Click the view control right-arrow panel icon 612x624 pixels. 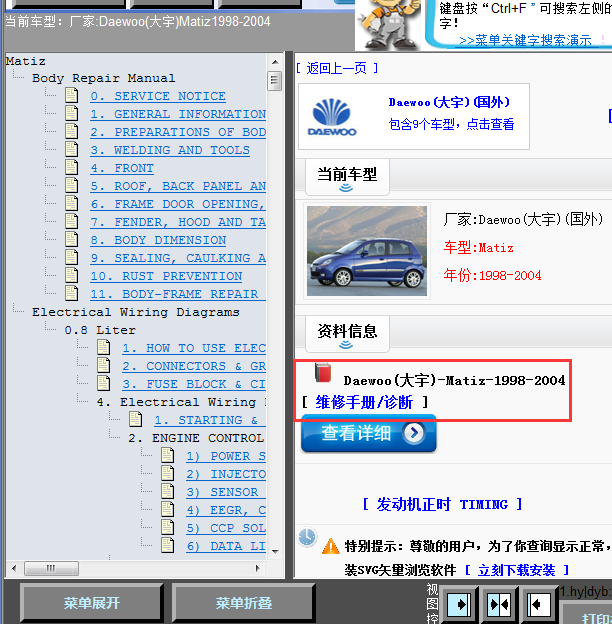click(x=459, y=604)
